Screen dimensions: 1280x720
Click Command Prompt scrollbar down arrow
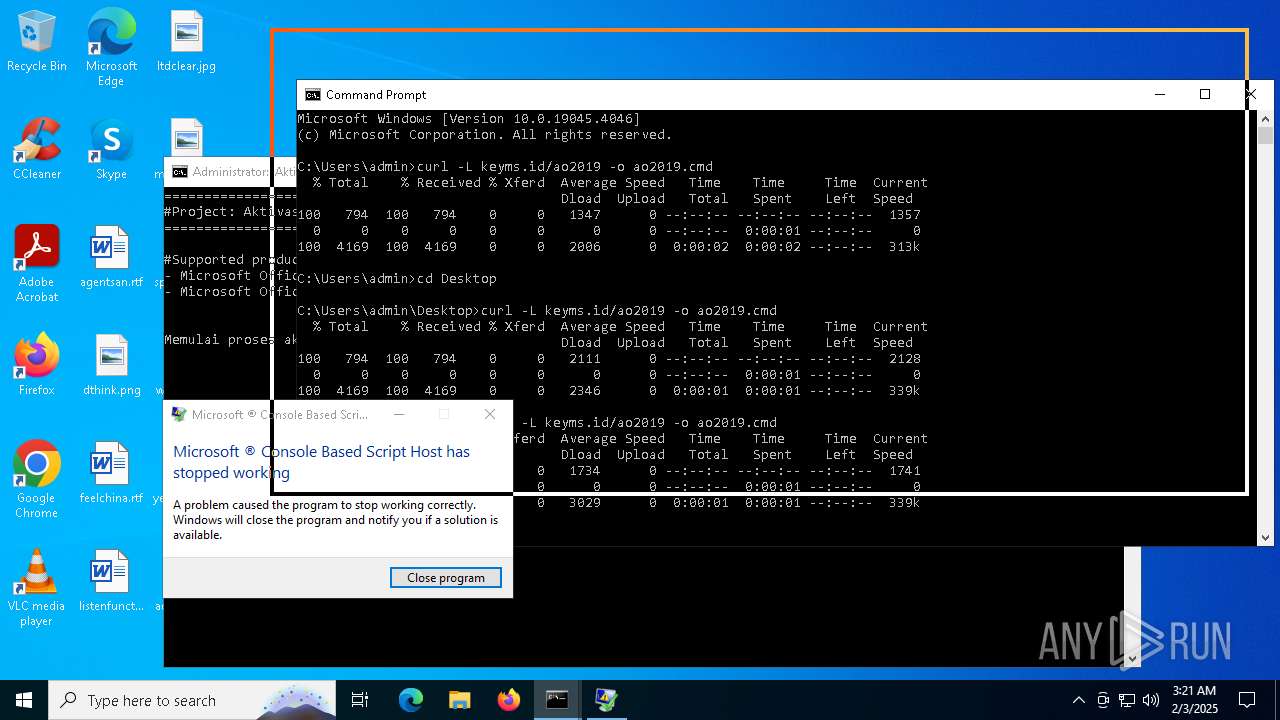[x=1265, y=537]
